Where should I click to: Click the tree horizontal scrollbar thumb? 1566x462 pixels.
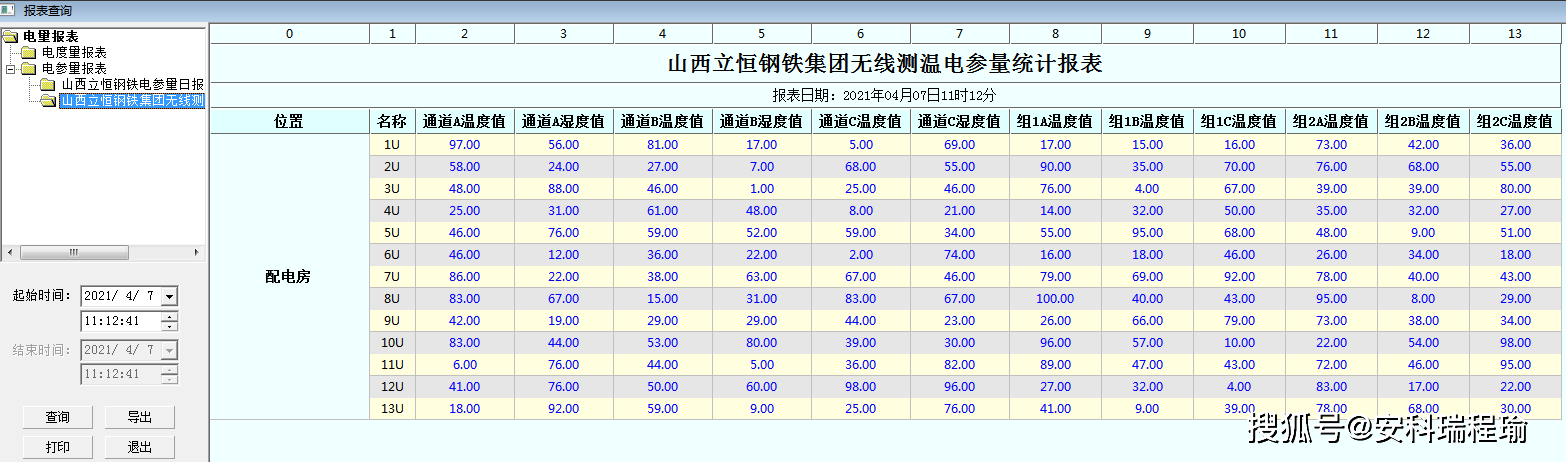tap(73, 253)
